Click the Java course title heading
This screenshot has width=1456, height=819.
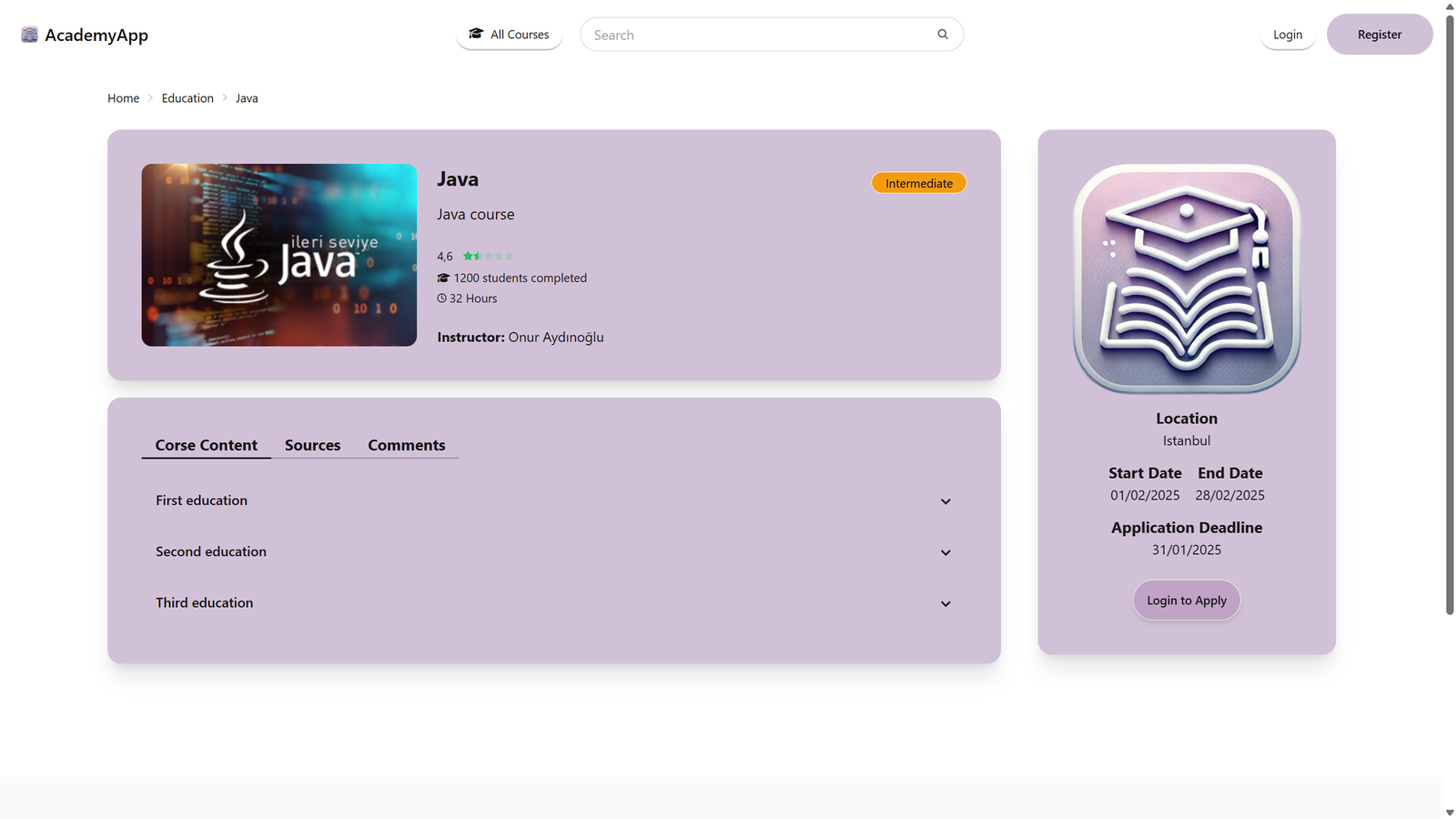point(458,179)
